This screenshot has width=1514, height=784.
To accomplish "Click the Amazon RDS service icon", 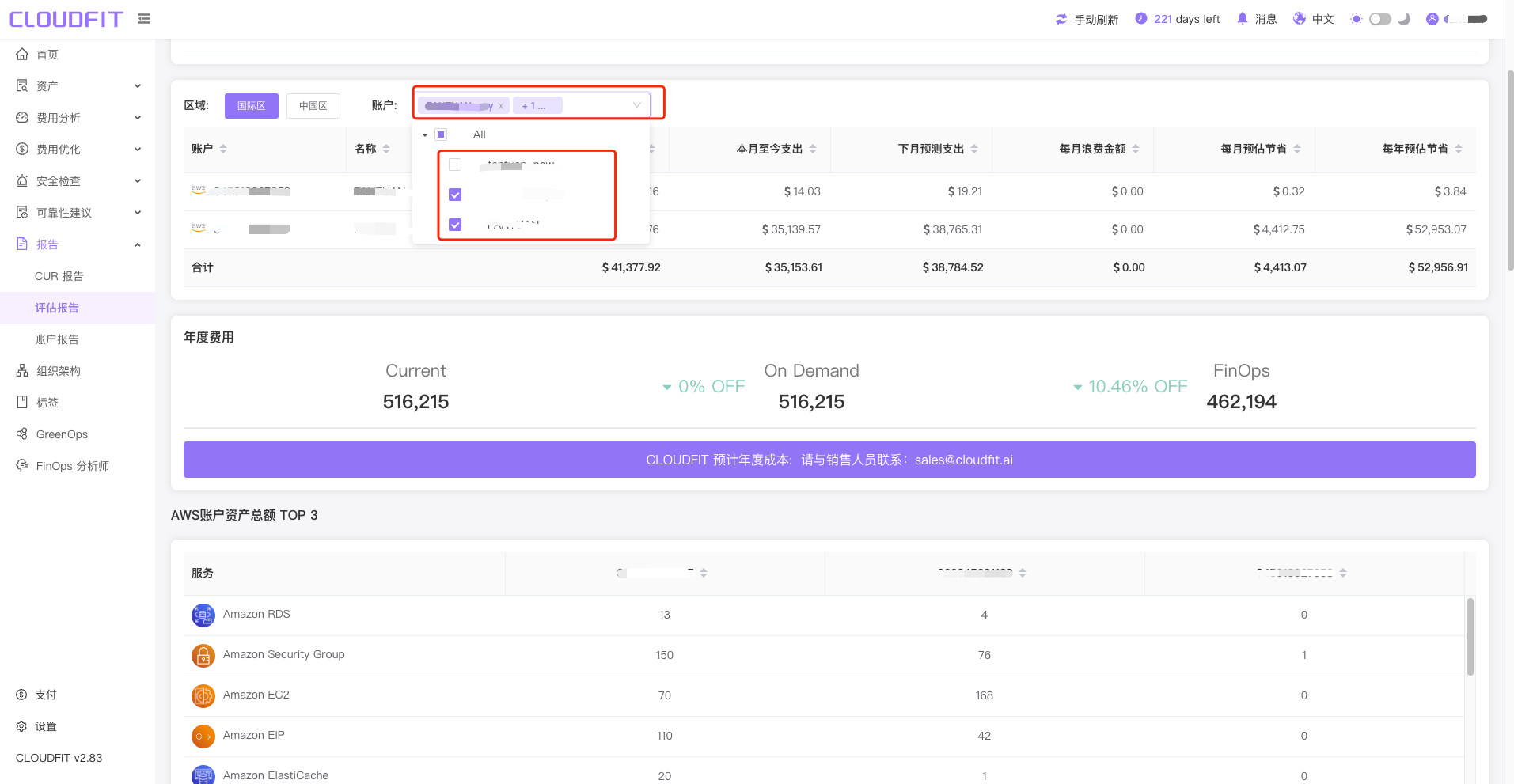I will 203,615.
